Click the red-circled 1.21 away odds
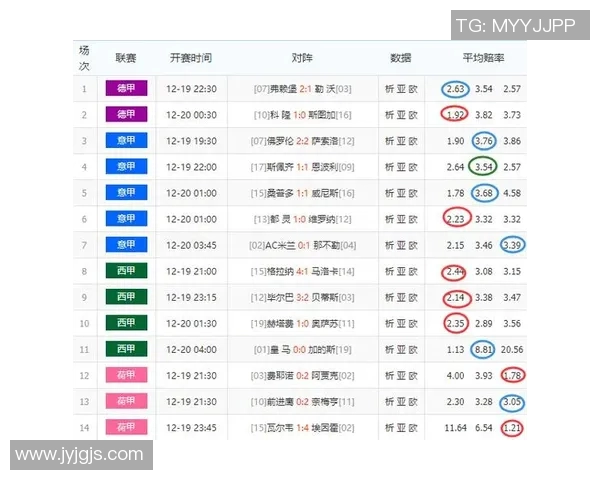The width and height of the screenshot is (600, 480). 513,427
